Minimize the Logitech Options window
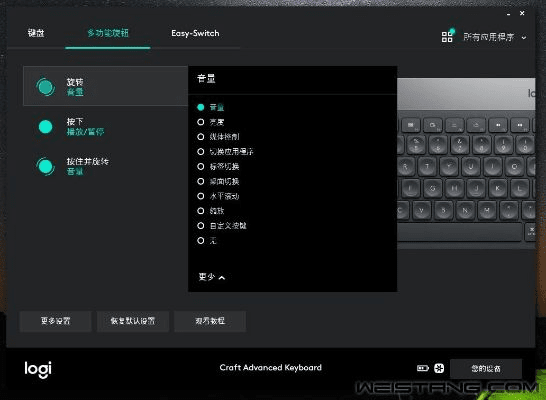546x400 pixels. coord(508,14)
